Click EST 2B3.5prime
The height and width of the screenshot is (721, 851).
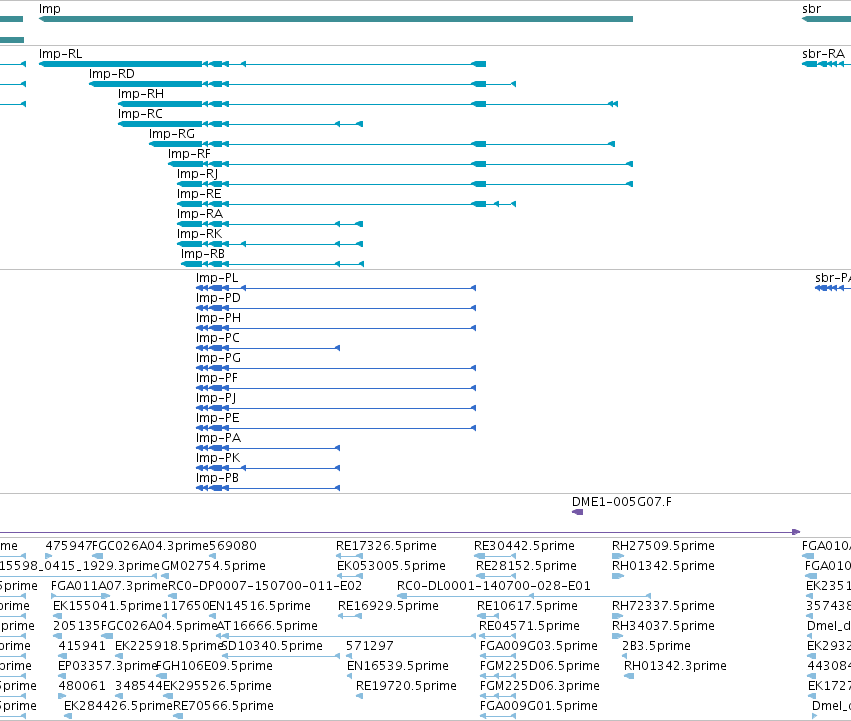coord(656,647)
